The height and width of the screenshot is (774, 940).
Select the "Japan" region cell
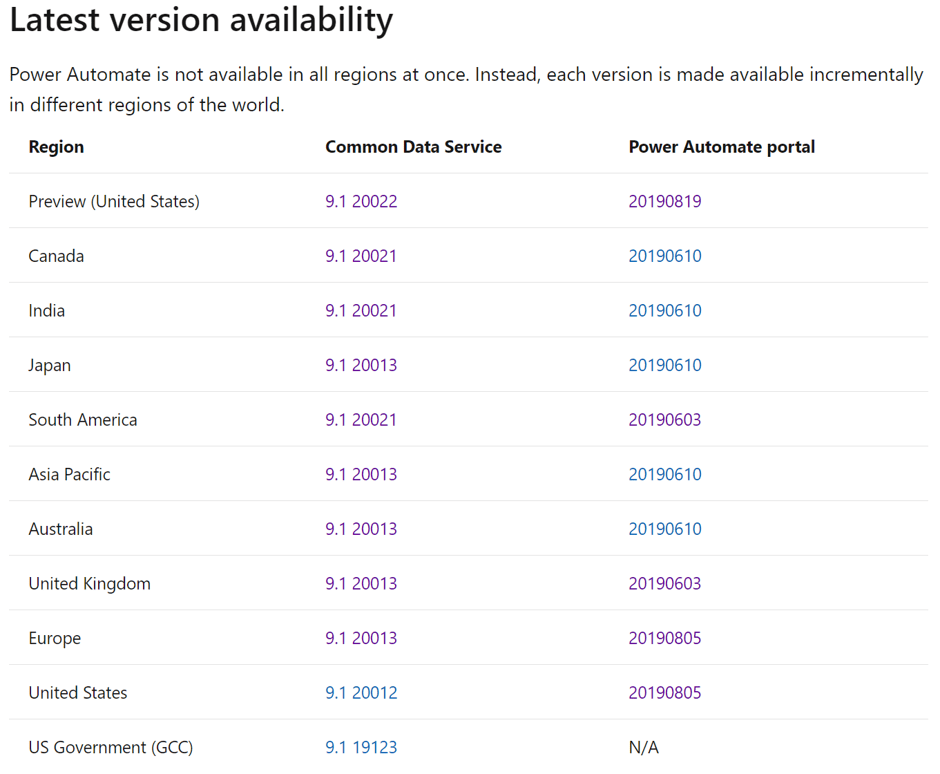point(50,365)
